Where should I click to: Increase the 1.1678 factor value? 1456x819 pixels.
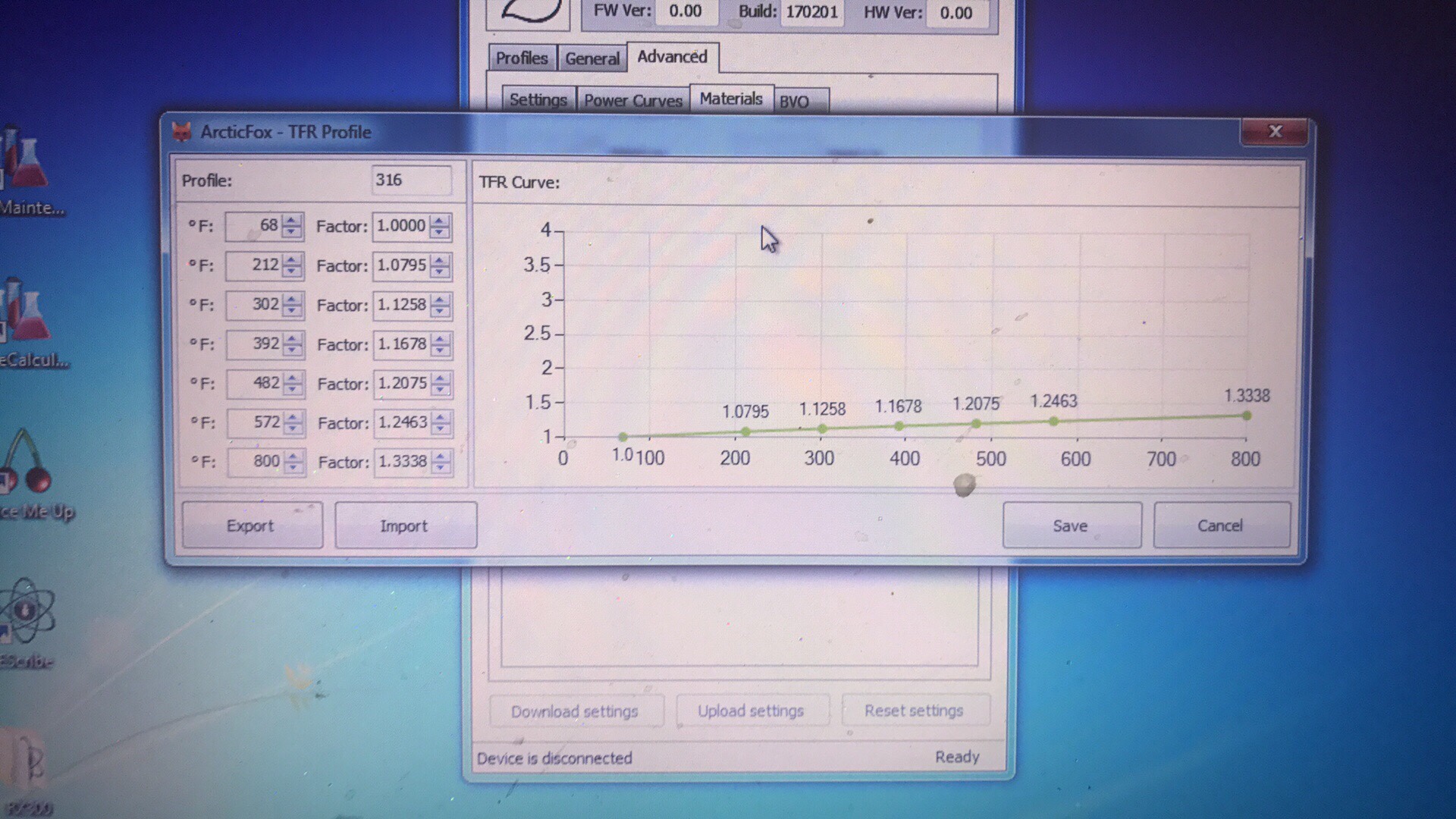(x=441, y=340)
